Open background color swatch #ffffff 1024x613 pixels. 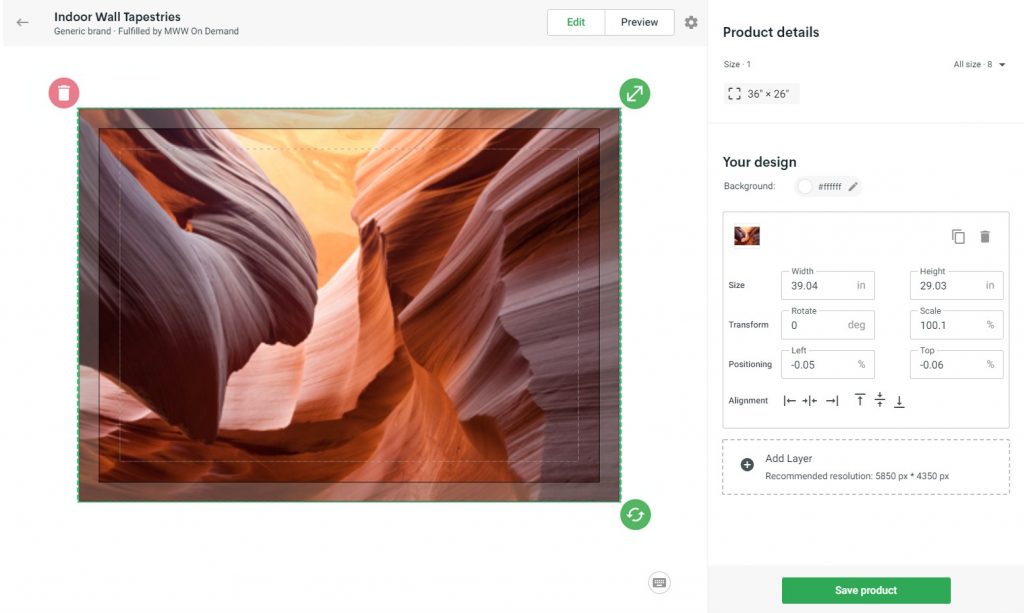(x=805, y=186)
